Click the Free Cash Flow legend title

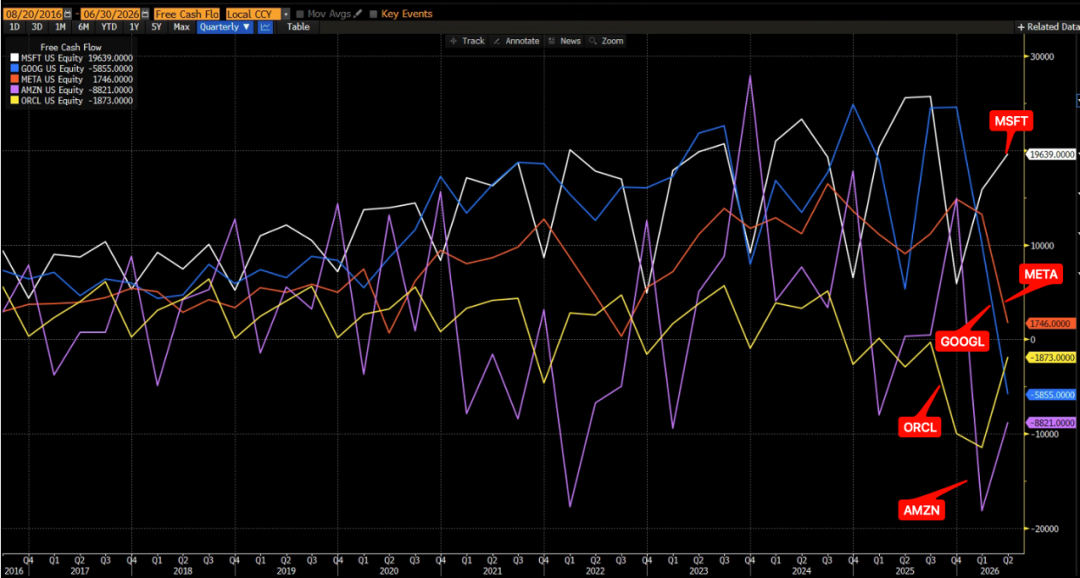point(71,48)
